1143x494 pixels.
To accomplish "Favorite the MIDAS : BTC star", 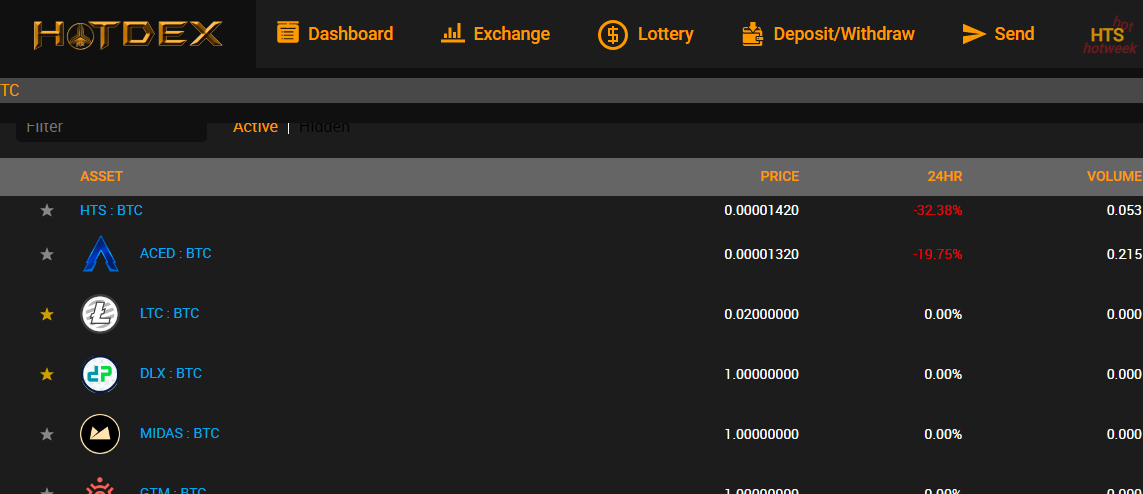I will pyautogui.click(x=47, y=434).
